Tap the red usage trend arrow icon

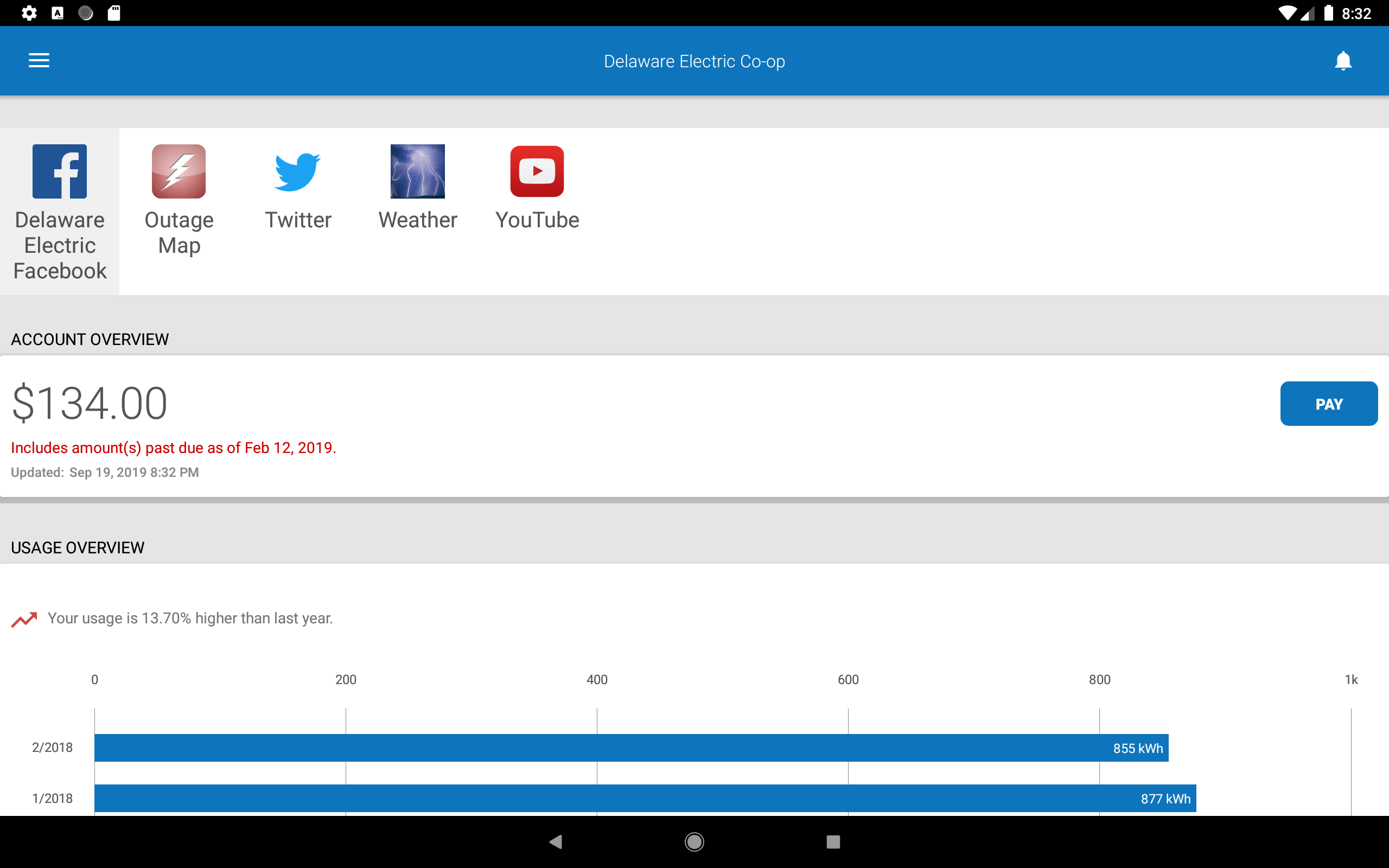[x=24, y=619]
